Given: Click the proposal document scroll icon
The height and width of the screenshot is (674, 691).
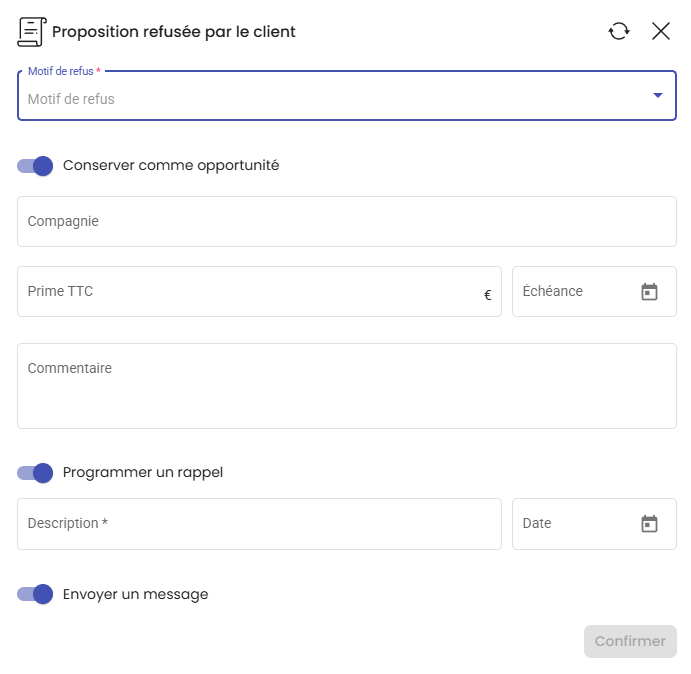Looking at the screenshot, I should coord(32,32).
